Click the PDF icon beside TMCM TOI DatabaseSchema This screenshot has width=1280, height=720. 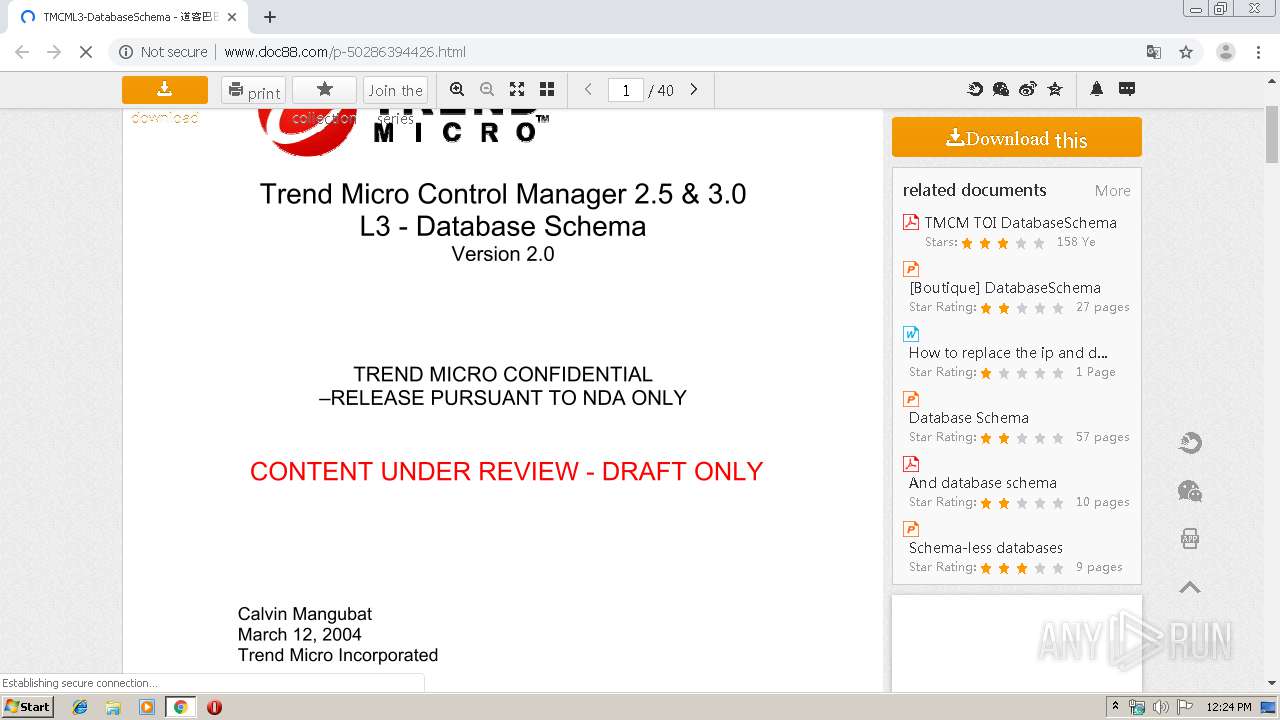(x=911, y=222)
